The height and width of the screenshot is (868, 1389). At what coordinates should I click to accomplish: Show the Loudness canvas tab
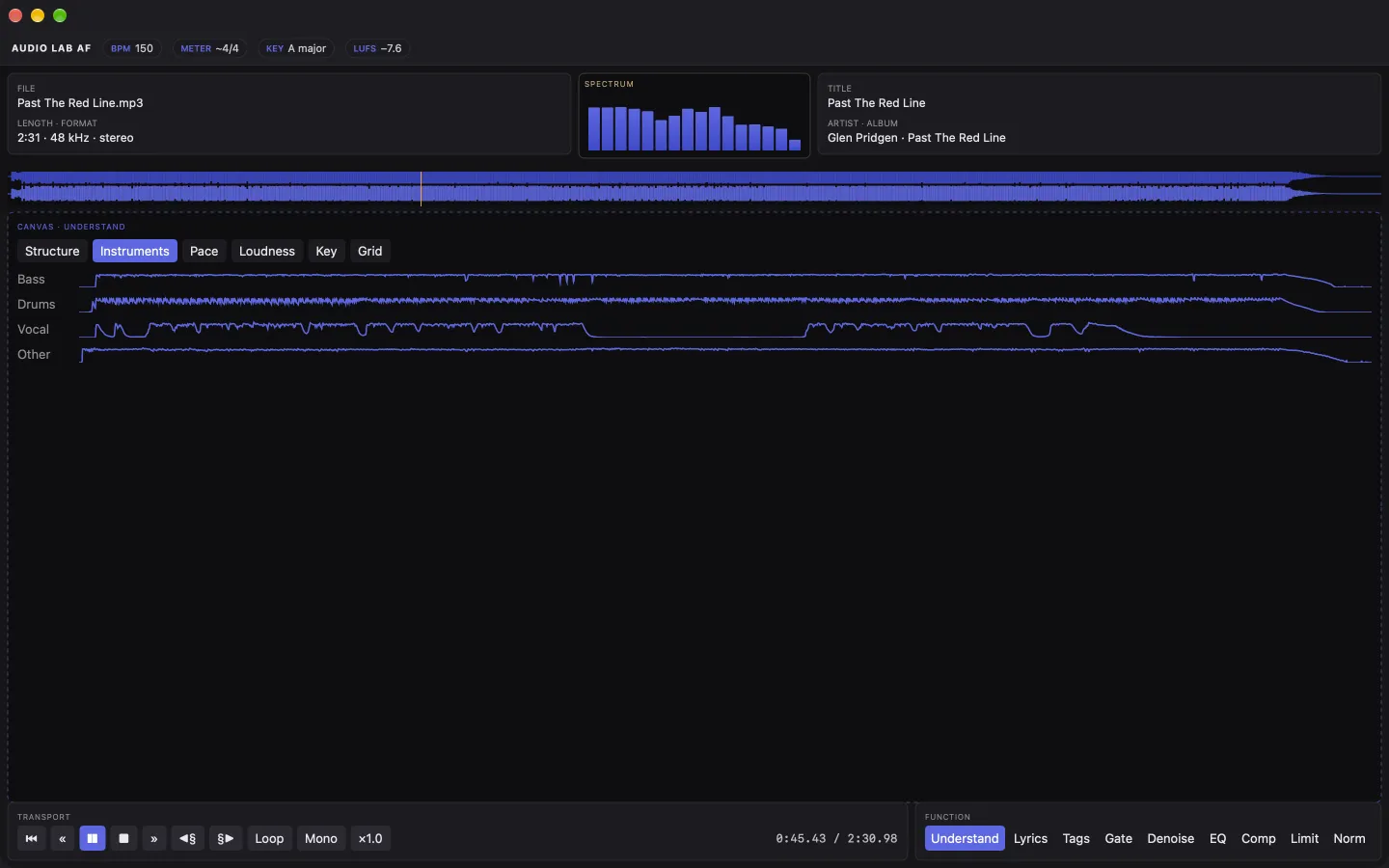267,251
